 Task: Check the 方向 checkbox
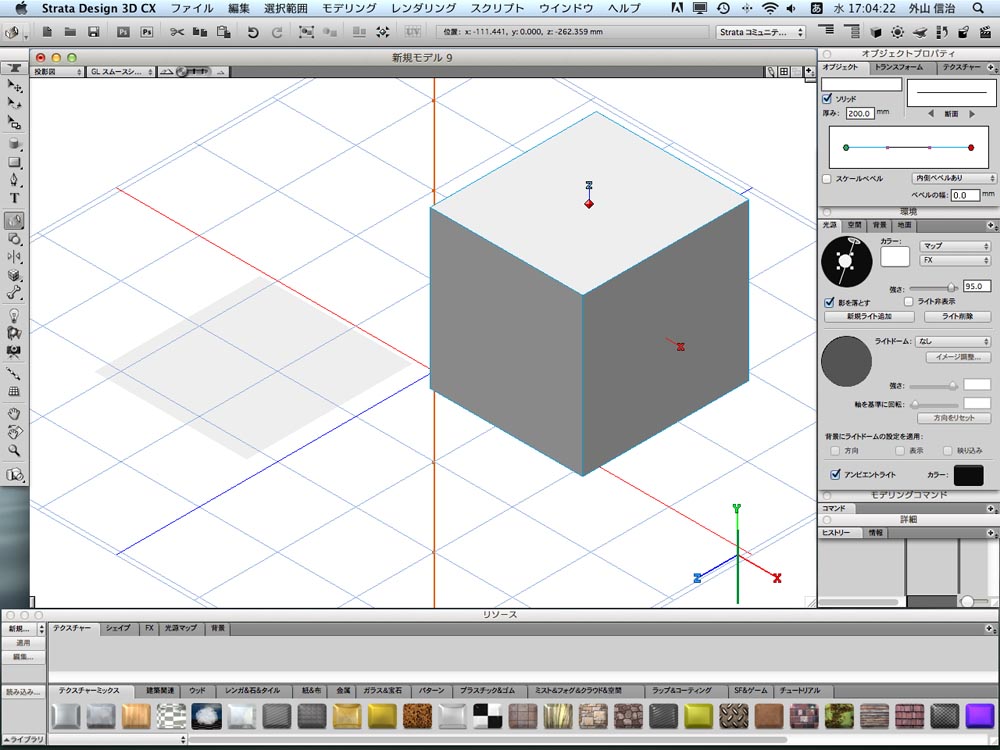pyautogui.click(x=835, y=451)
